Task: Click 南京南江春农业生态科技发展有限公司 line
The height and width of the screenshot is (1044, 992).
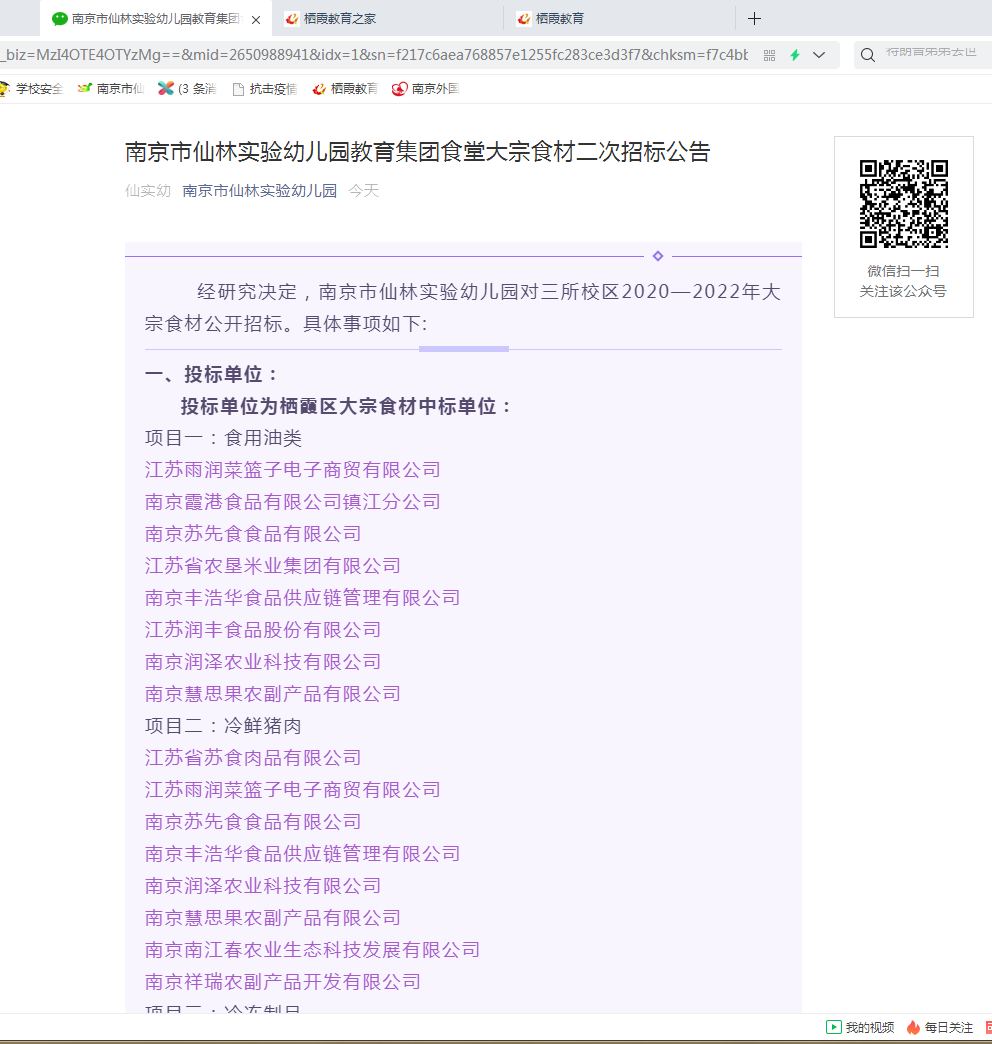Action: pyautogui.click(x=312, y=949)
